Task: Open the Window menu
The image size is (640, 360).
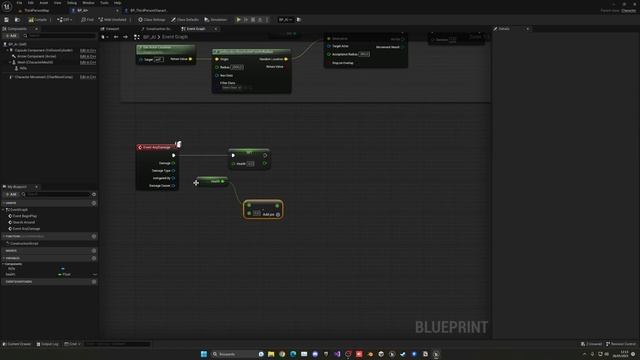Action: [x=88, y=3]
